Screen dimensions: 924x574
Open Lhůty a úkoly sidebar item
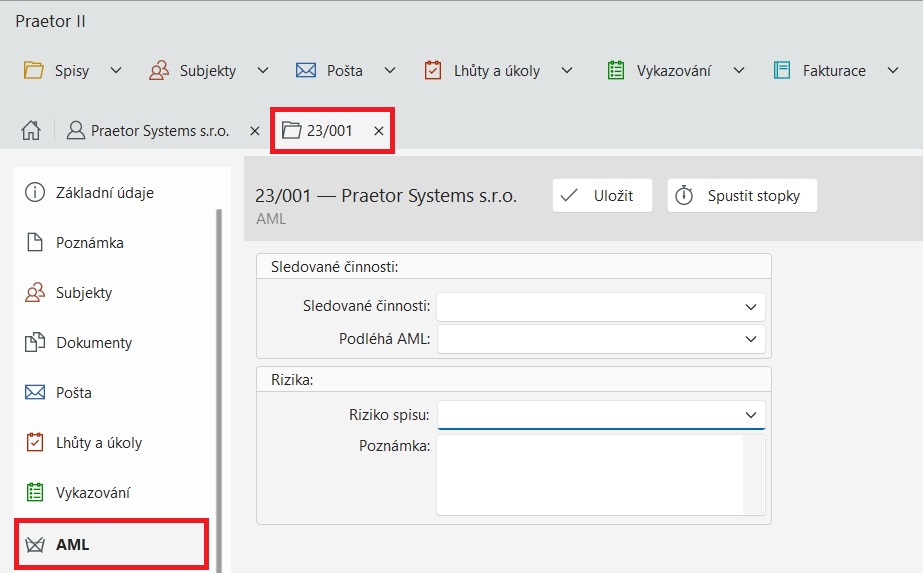pyautogui.click(x=99, y=443)
